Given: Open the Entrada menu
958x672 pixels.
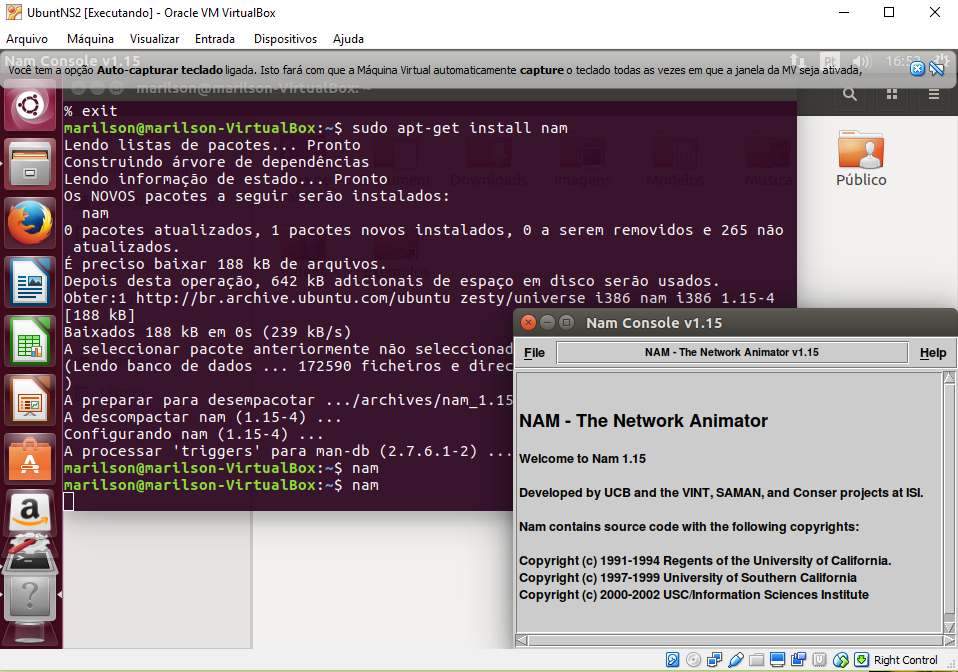Looking at the screenshot, I should [215, 38].
